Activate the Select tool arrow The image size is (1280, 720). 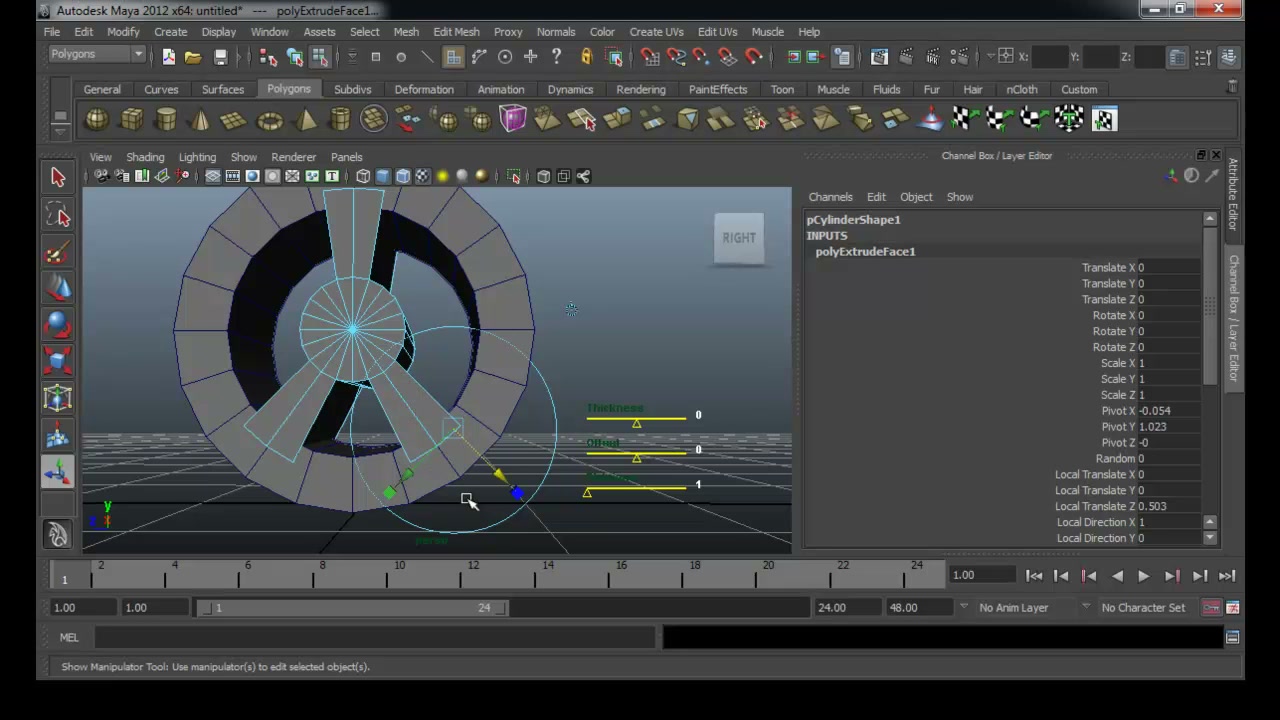(57, 177)
